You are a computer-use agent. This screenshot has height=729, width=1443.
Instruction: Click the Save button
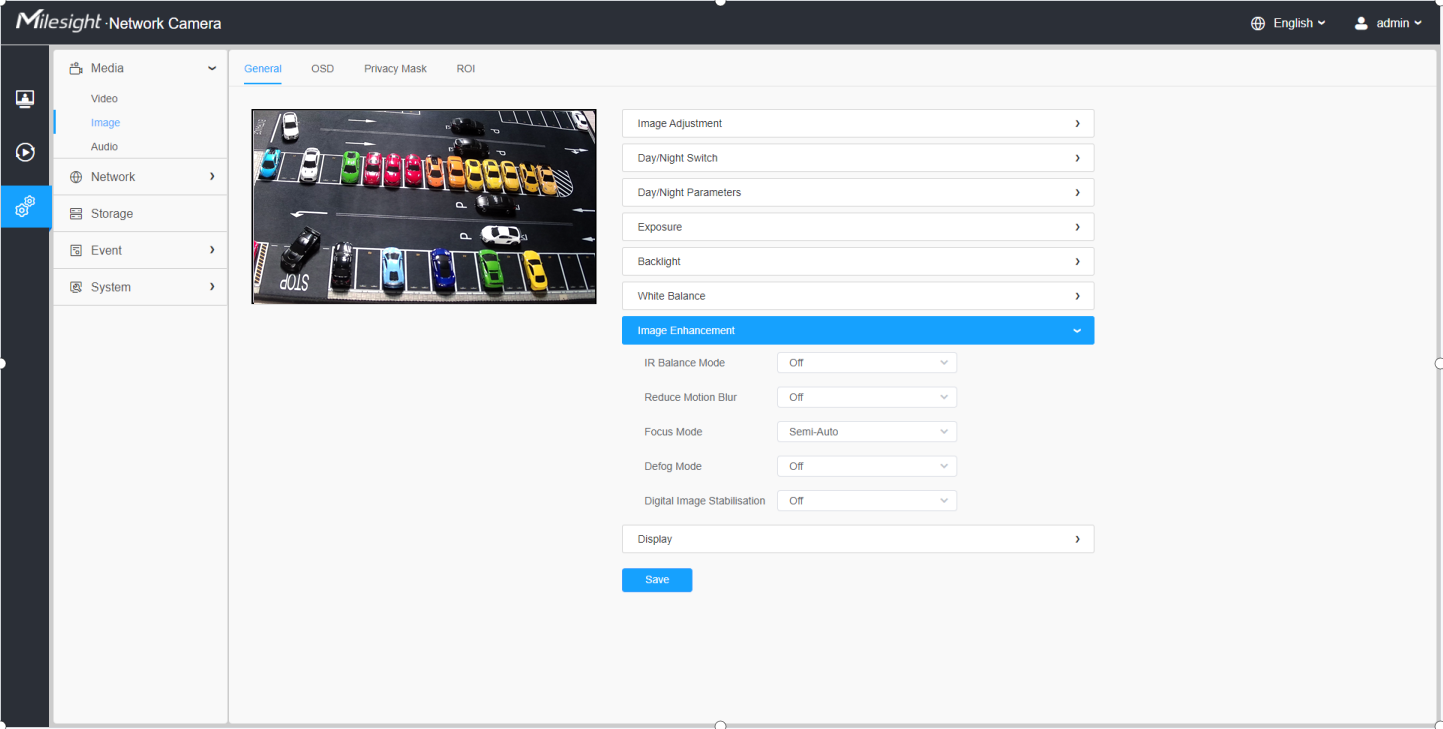[x=656, y=580]
